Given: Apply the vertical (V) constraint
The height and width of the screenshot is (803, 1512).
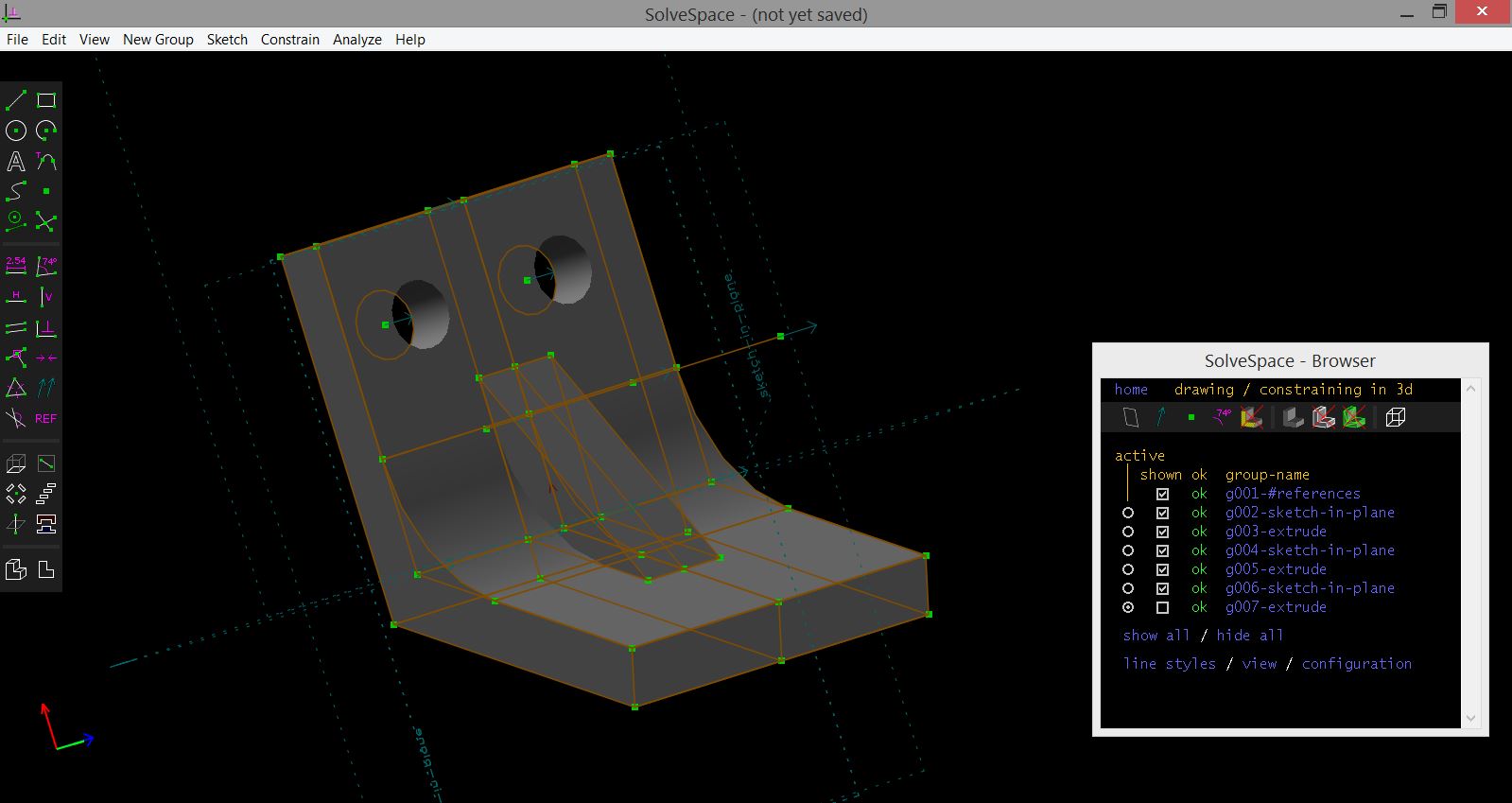Looking at the screenshot, I should pyautogui.click(x=46, y=297).
